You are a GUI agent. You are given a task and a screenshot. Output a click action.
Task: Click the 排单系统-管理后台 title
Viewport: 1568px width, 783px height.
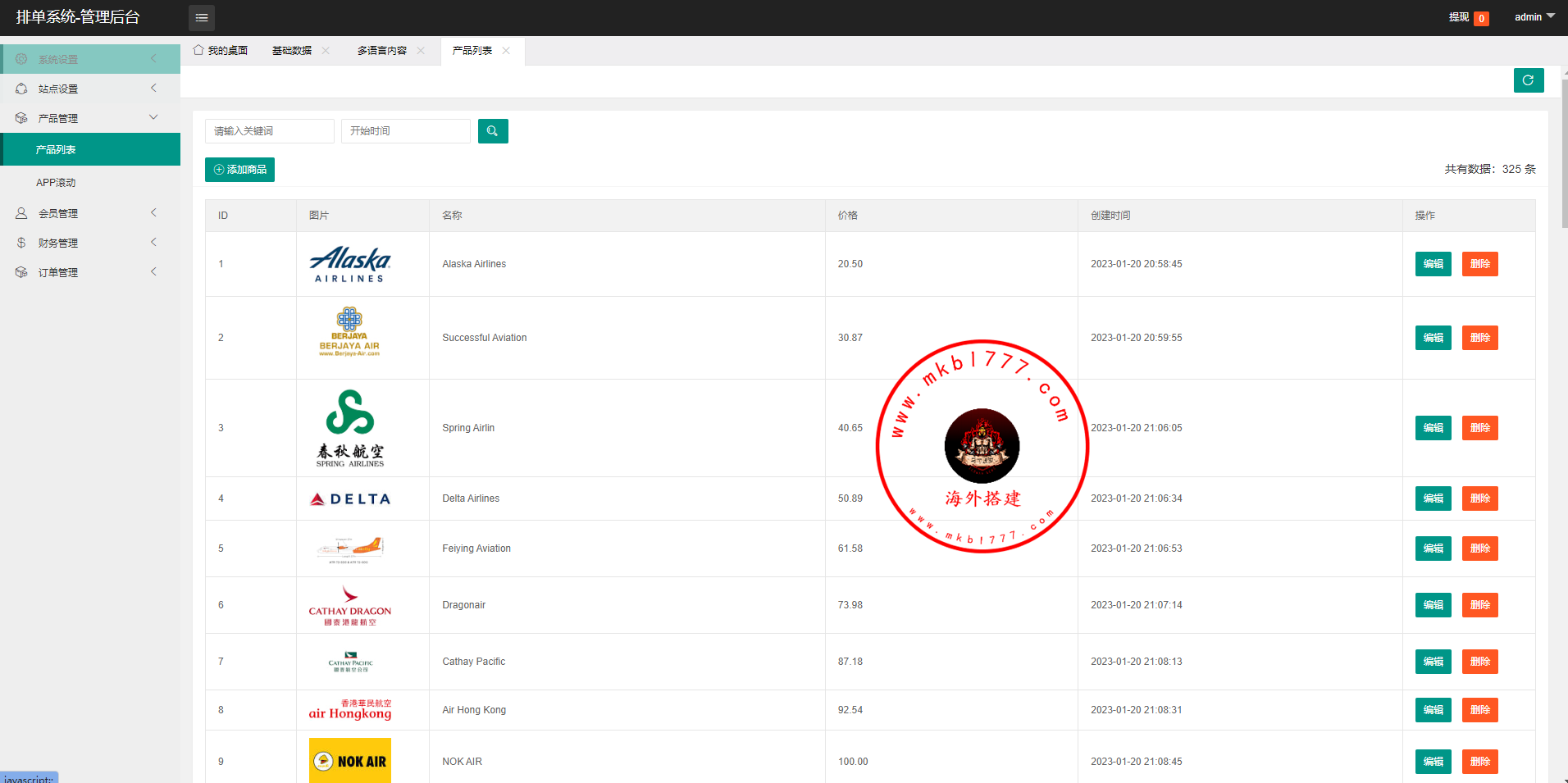click(x=78, y=17)
